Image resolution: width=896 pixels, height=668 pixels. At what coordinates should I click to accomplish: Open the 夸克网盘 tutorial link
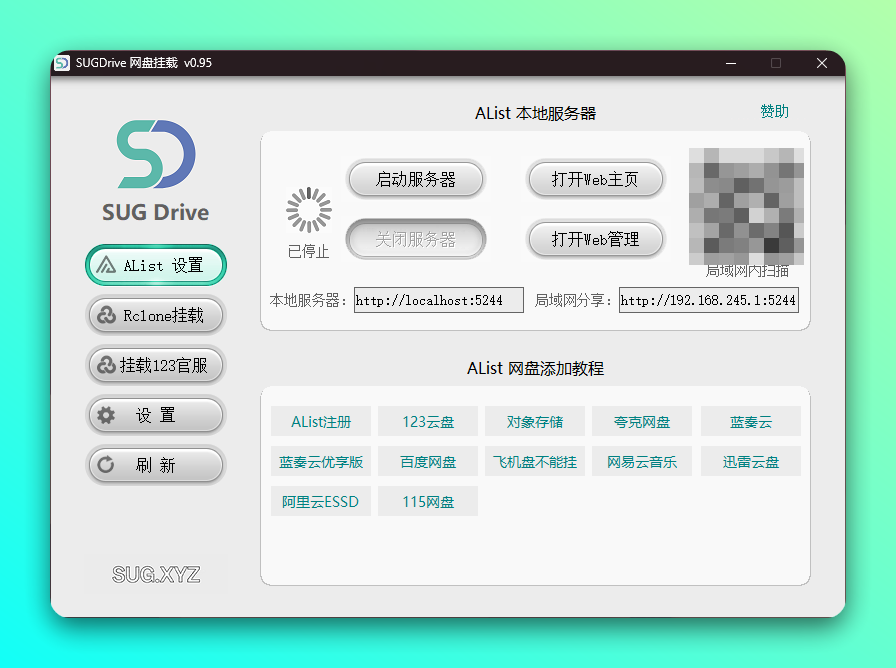641,421
